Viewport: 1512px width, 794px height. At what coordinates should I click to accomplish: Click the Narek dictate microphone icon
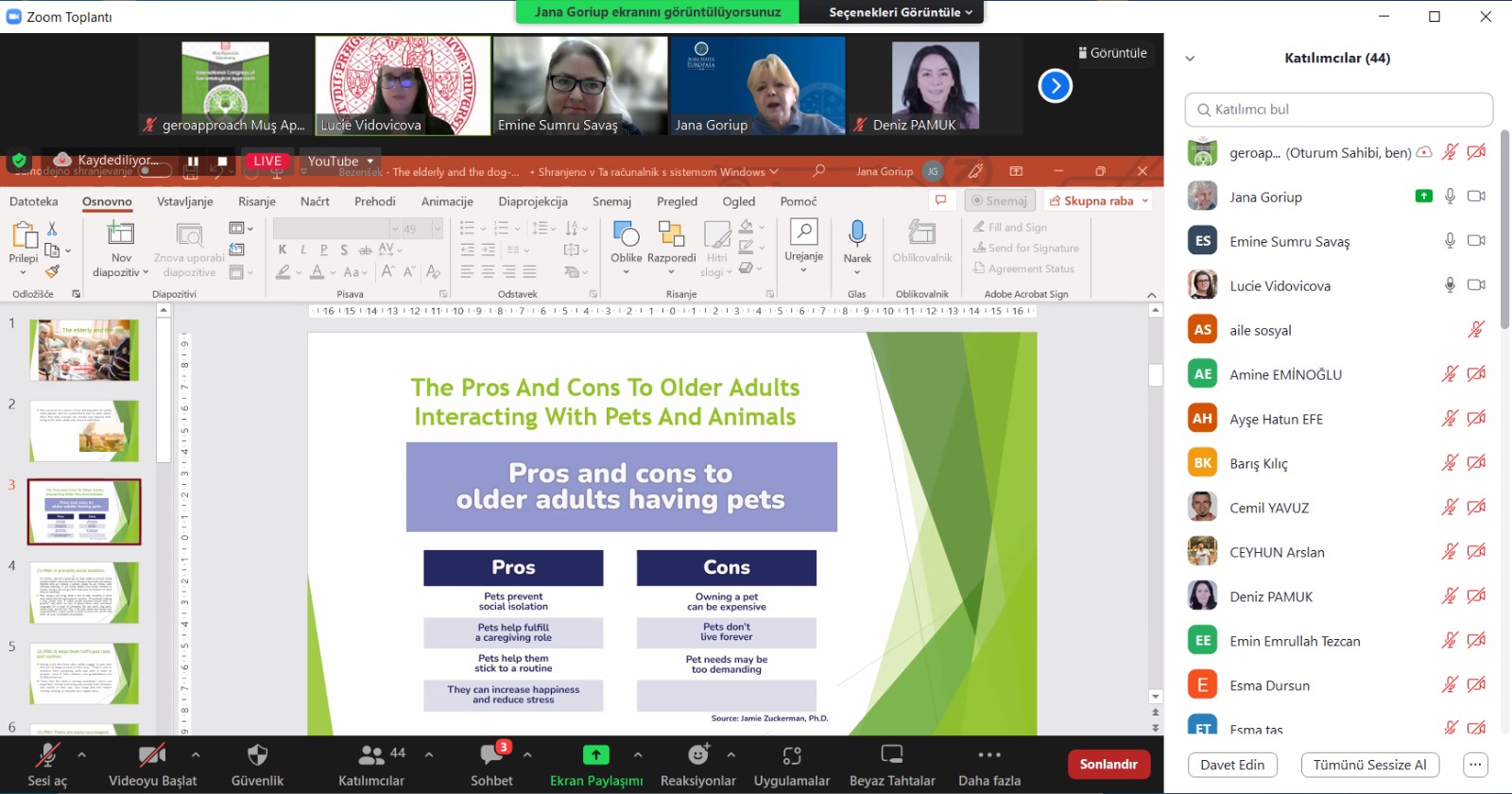click(857, 233)
